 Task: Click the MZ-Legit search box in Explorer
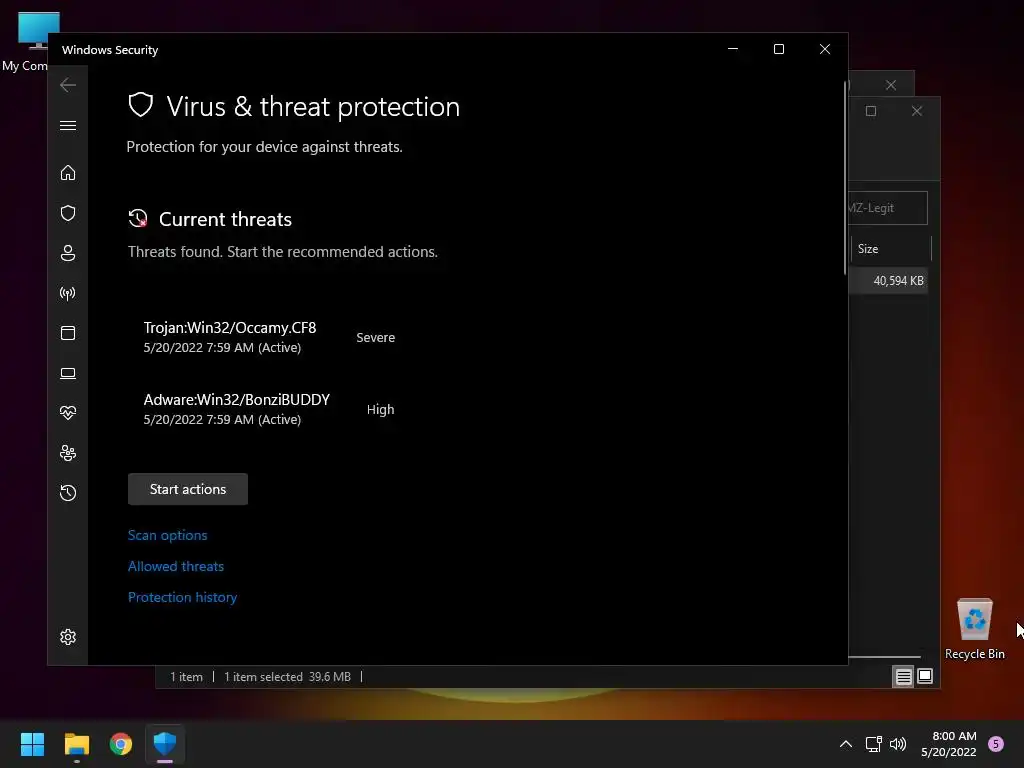coord(888,208)
